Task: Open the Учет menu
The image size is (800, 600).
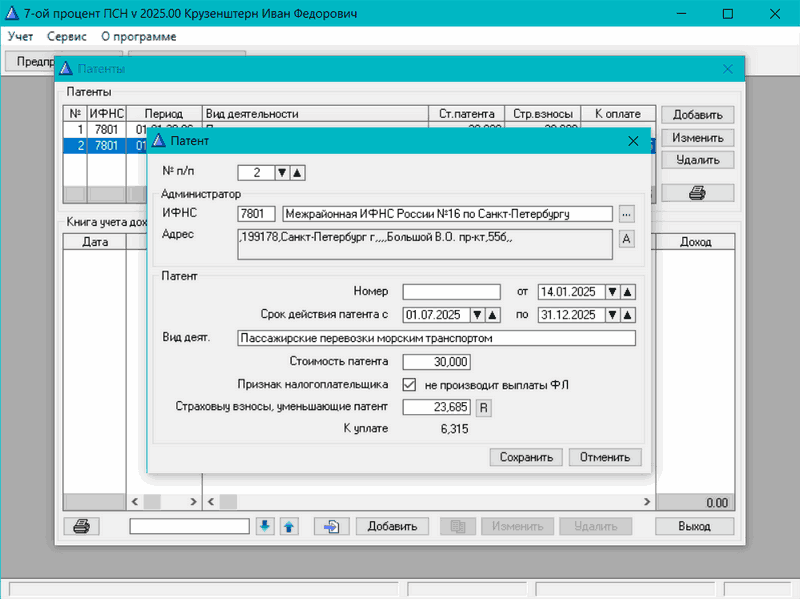Action: (20, 36)
